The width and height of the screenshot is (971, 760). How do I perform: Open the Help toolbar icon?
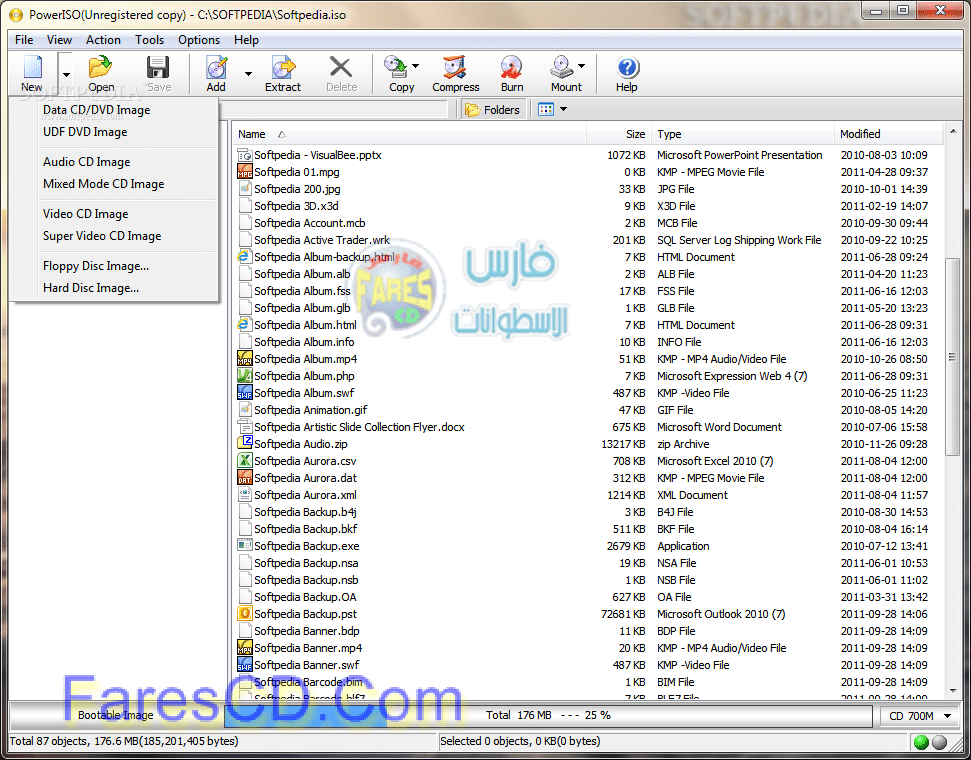coord(627,67)
